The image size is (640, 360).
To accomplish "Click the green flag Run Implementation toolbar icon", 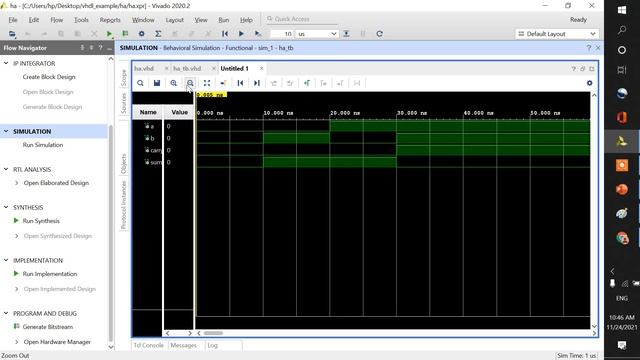I will (125, 34).
